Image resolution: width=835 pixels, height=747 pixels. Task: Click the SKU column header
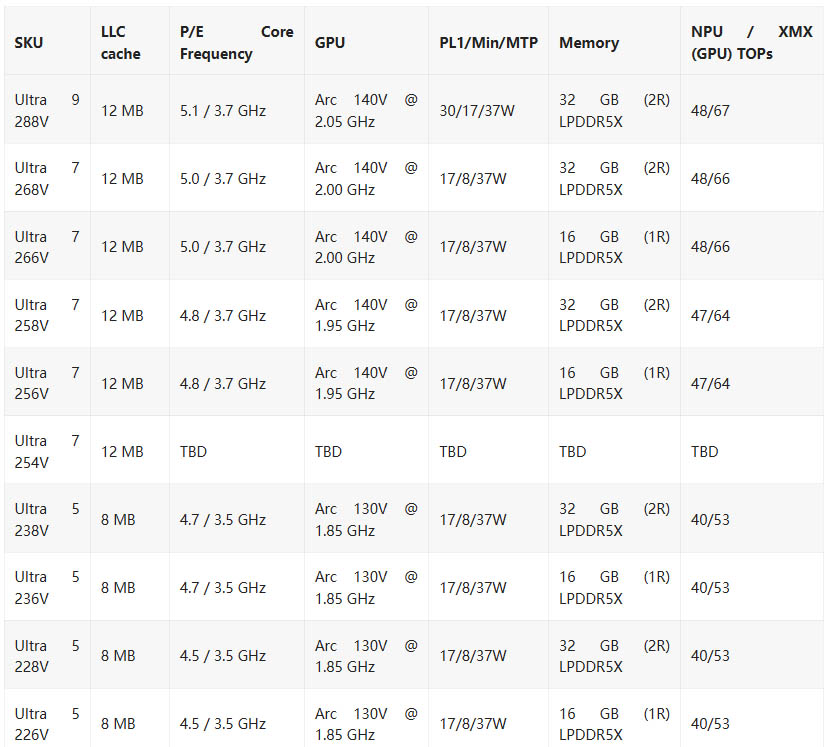(x=30, y=43)
